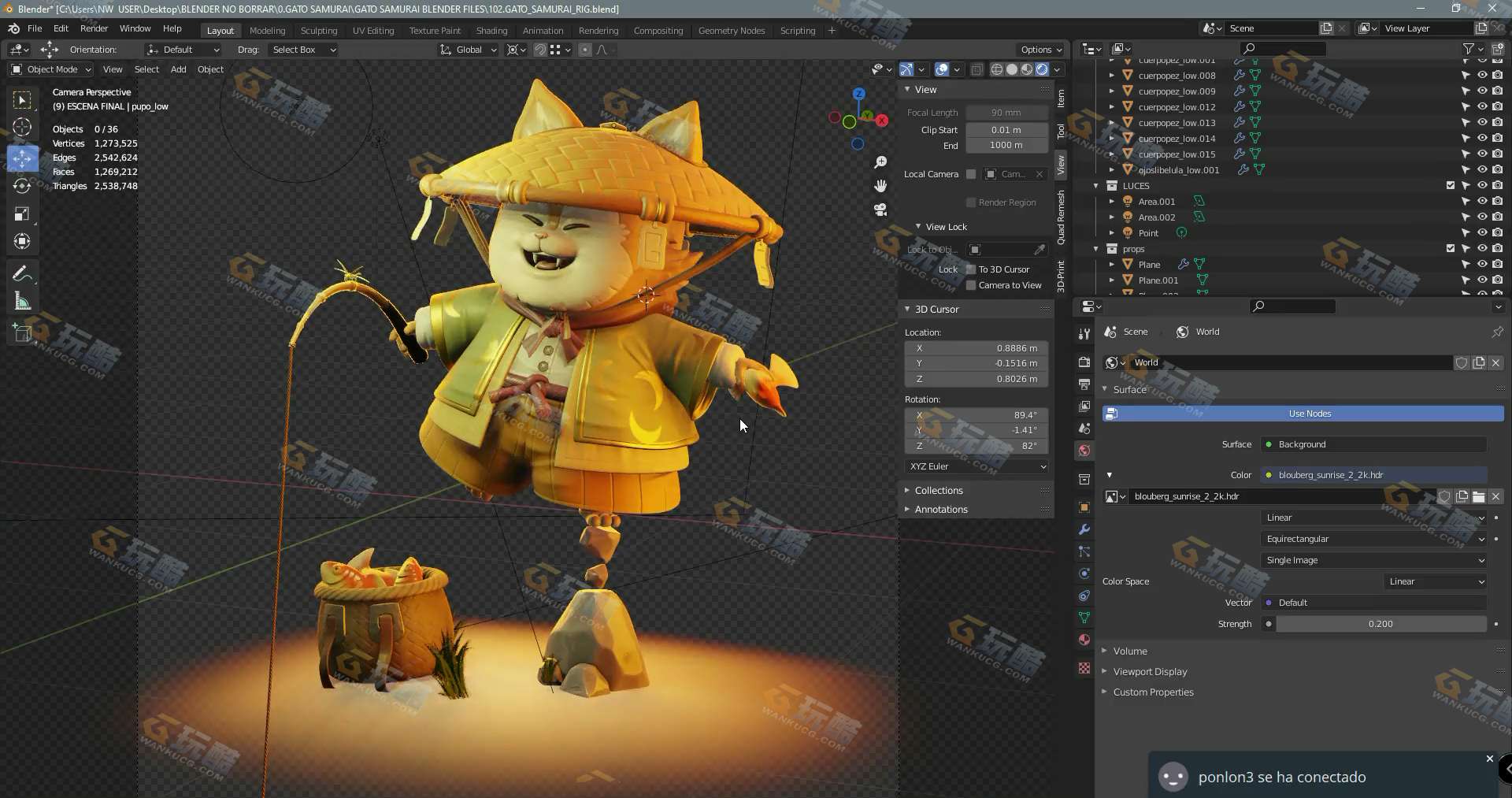Screen dimensions: 1512x798
Task: Switch to wireframe viewport shading
Action: (997, 69)
